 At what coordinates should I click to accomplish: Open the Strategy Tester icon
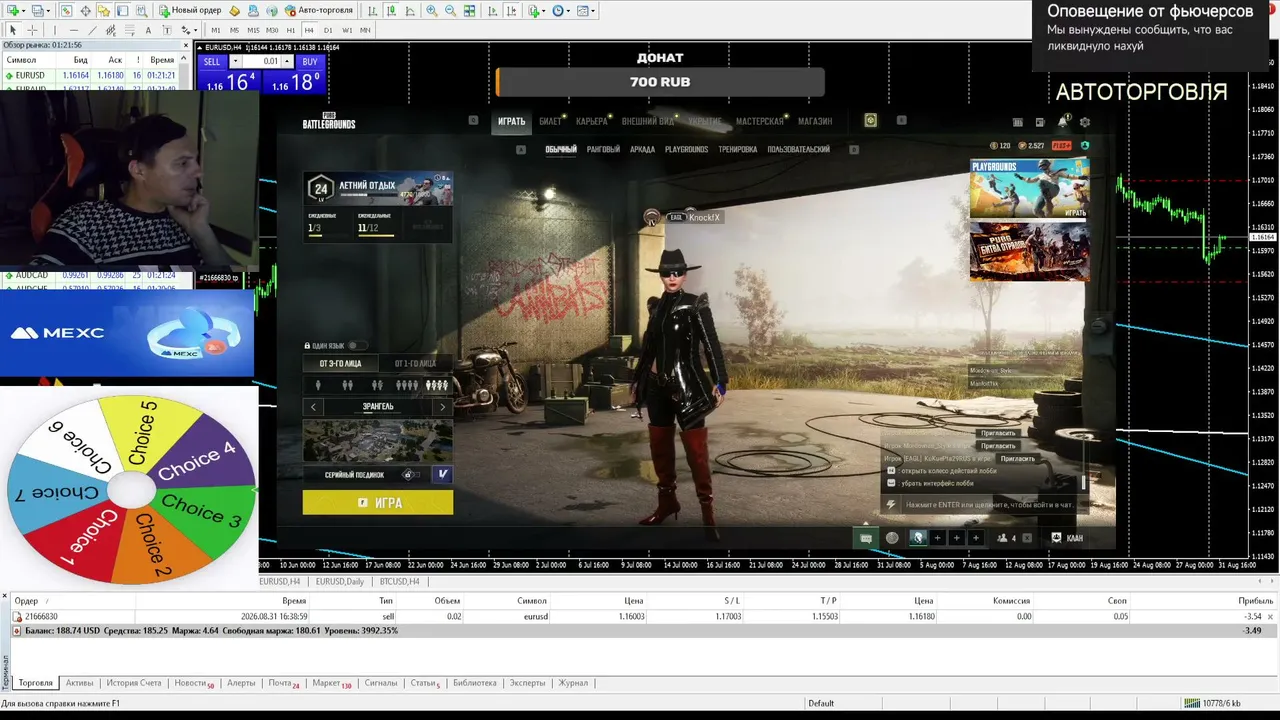point(141,11)
